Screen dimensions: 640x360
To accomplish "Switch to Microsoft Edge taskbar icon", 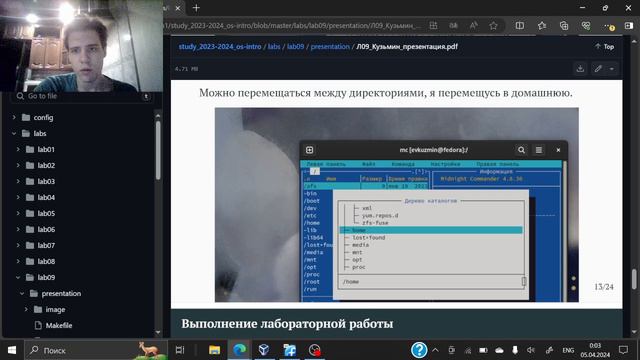I will 239,350.
